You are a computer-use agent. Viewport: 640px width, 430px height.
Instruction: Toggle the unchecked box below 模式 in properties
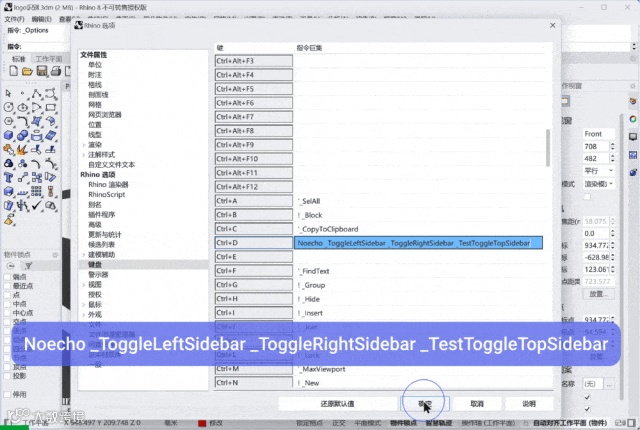[x=587, y=197]
